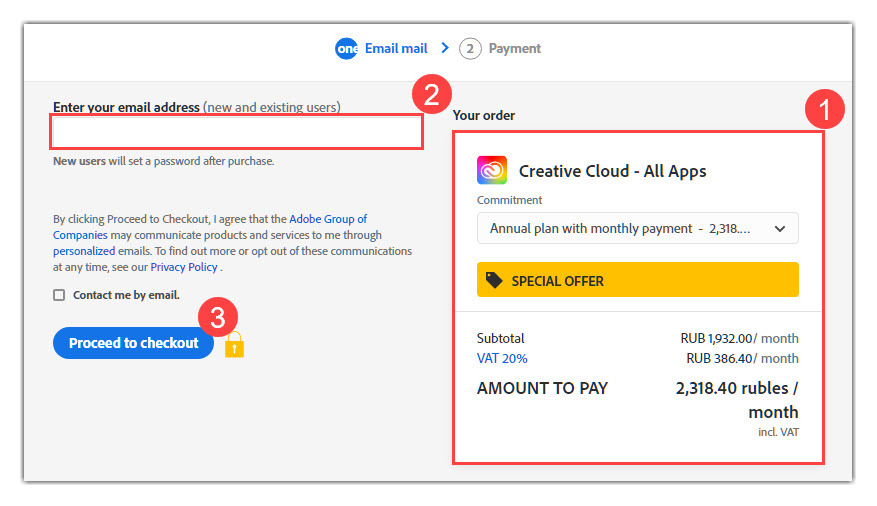Click the 'Your order' heading
Image resolution: width=877 pixels, height=506 pixels.
(x=483, y=115)
